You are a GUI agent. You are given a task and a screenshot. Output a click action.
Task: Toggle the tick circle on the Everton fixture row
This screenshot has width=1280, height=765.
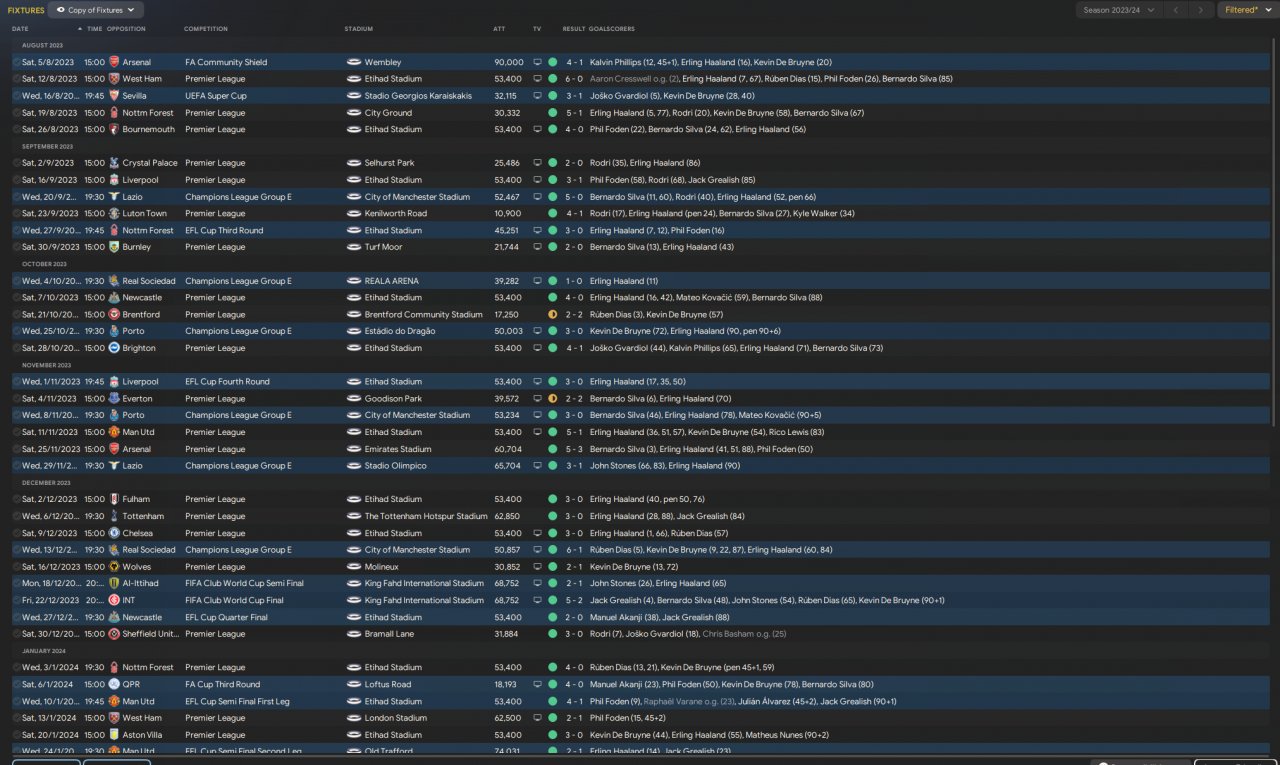16,398
